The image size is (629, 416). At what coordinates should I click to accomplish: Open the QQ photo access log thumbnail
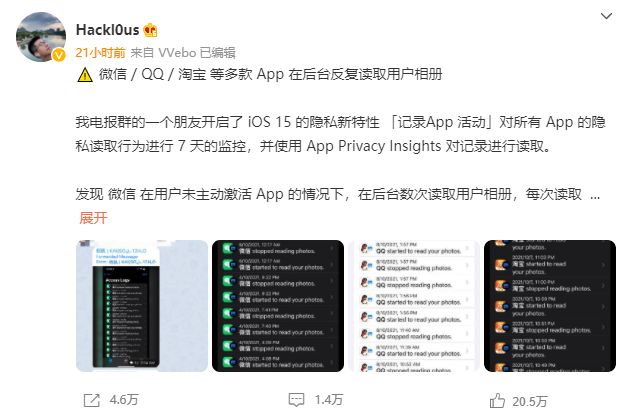point(414,306)
